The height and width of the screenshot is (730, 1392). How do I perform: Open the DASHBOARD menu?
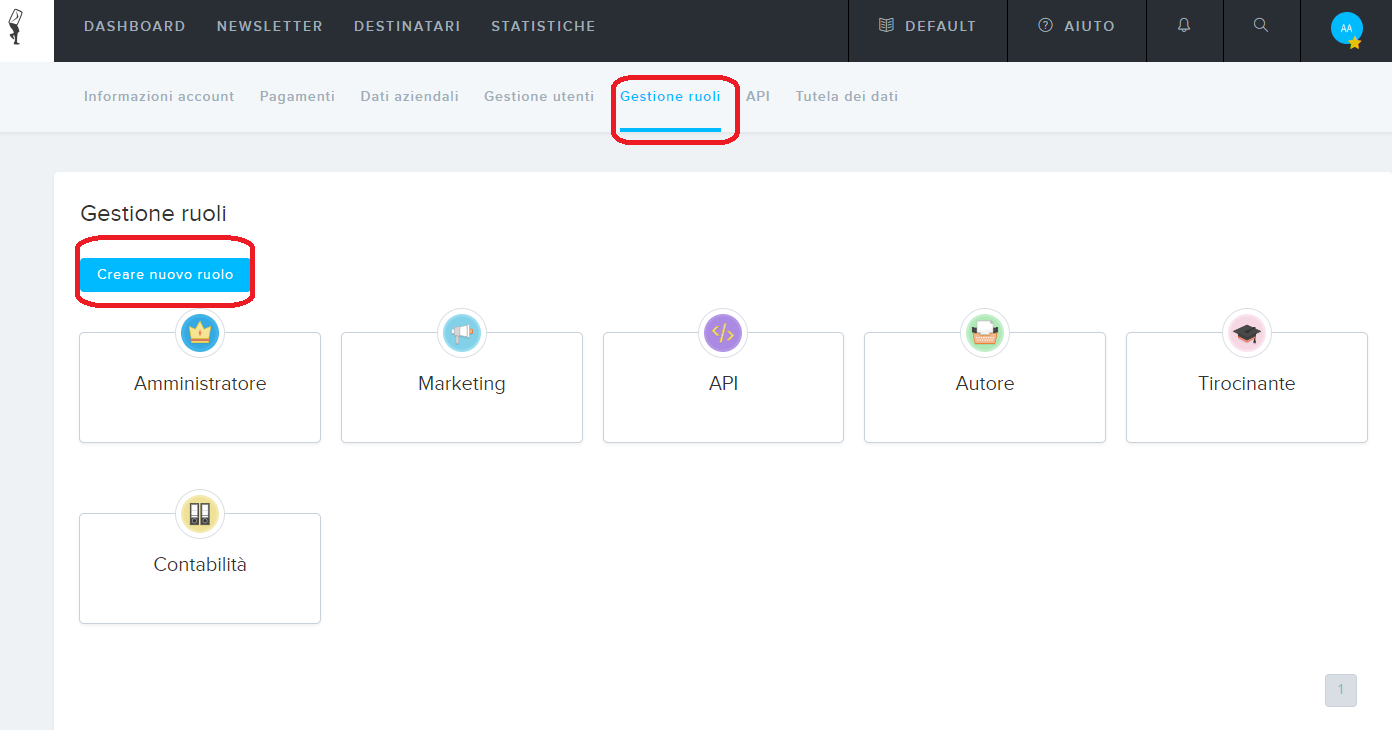(x=135, y=27)
